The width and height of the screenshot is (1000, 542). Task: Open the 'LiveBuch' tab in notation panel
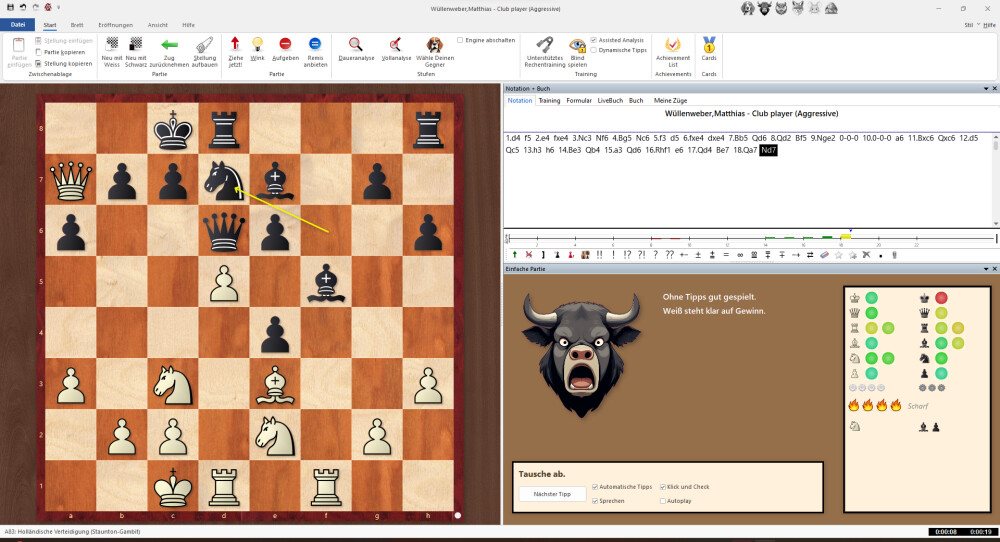point(610,100)
